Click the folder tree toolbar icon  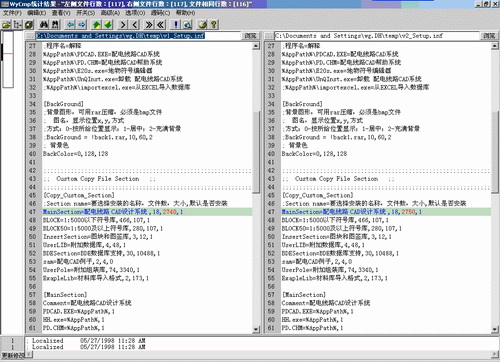[18, 25]
